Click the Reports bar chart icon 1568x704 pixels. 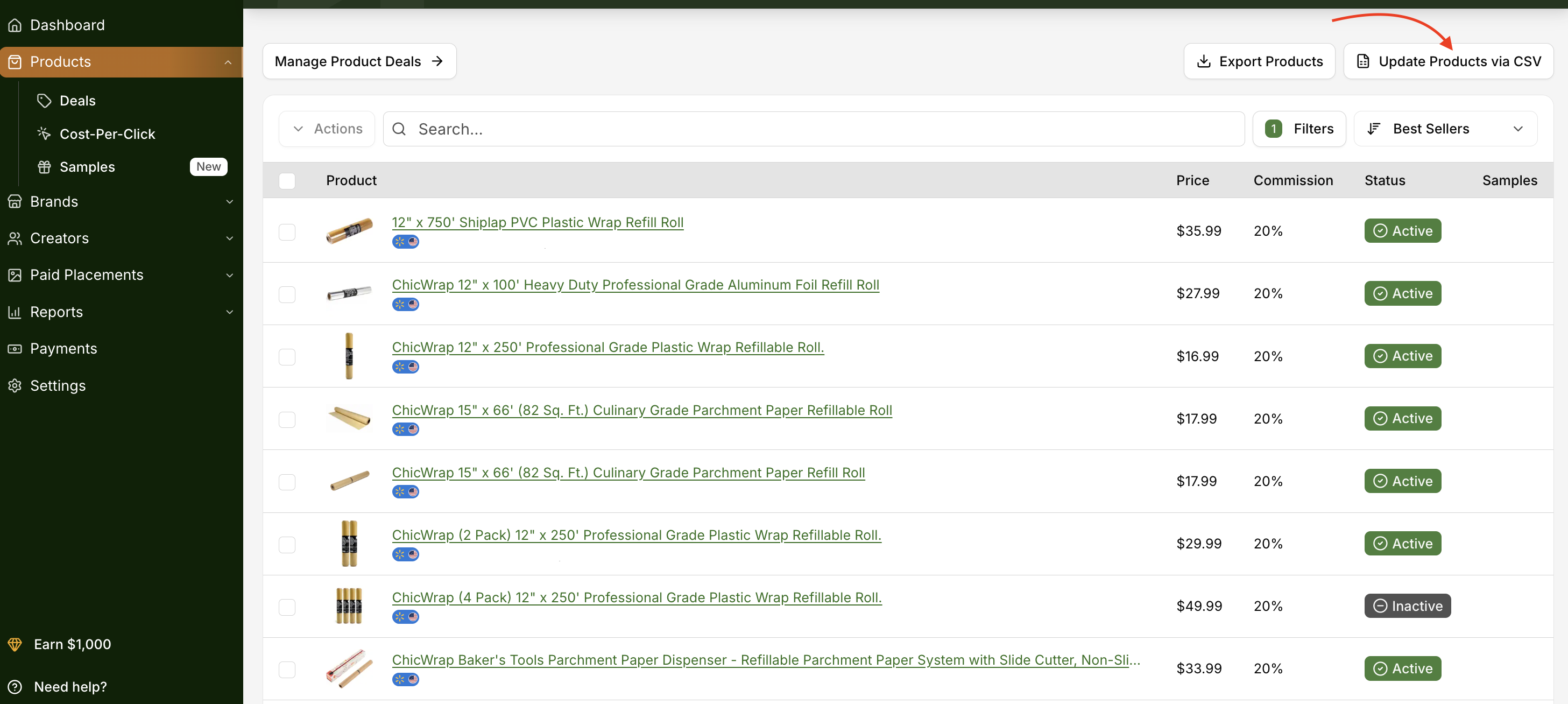[x=15, y=312]
